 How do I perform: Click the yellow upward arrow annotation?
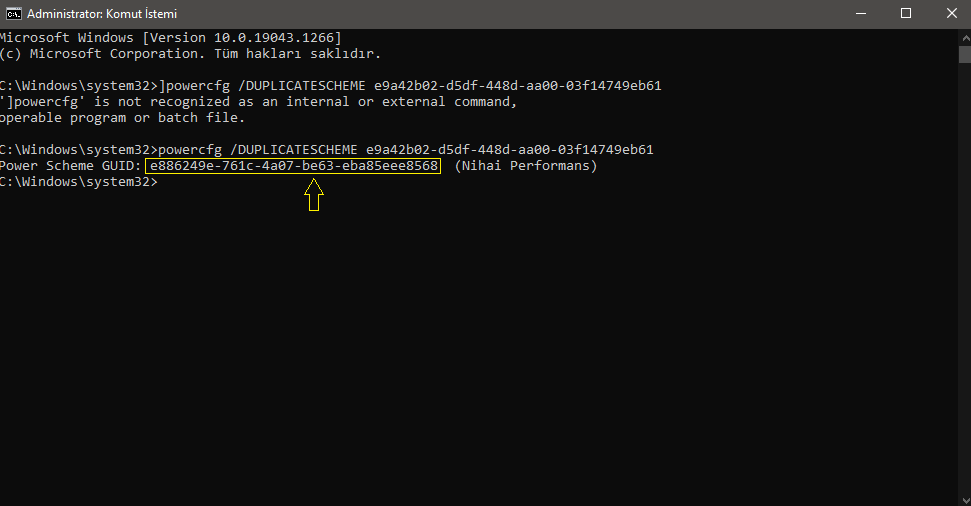click(x=314, y=194)
